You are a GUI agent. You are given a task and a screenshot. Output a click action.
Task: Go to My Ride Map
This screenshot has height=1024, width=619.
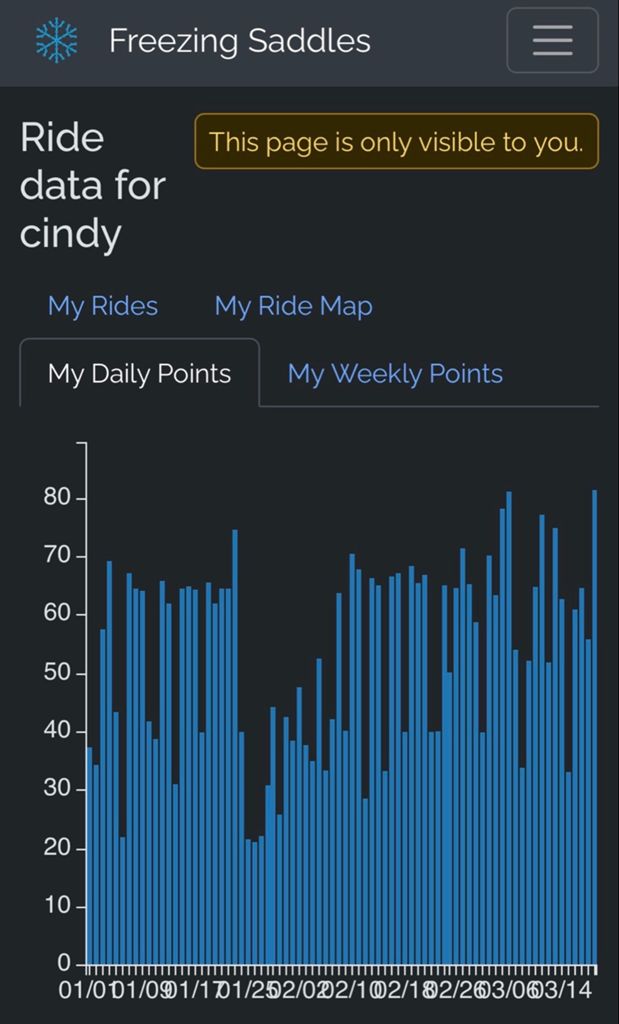pyautogui.click(x=293, y=306)
